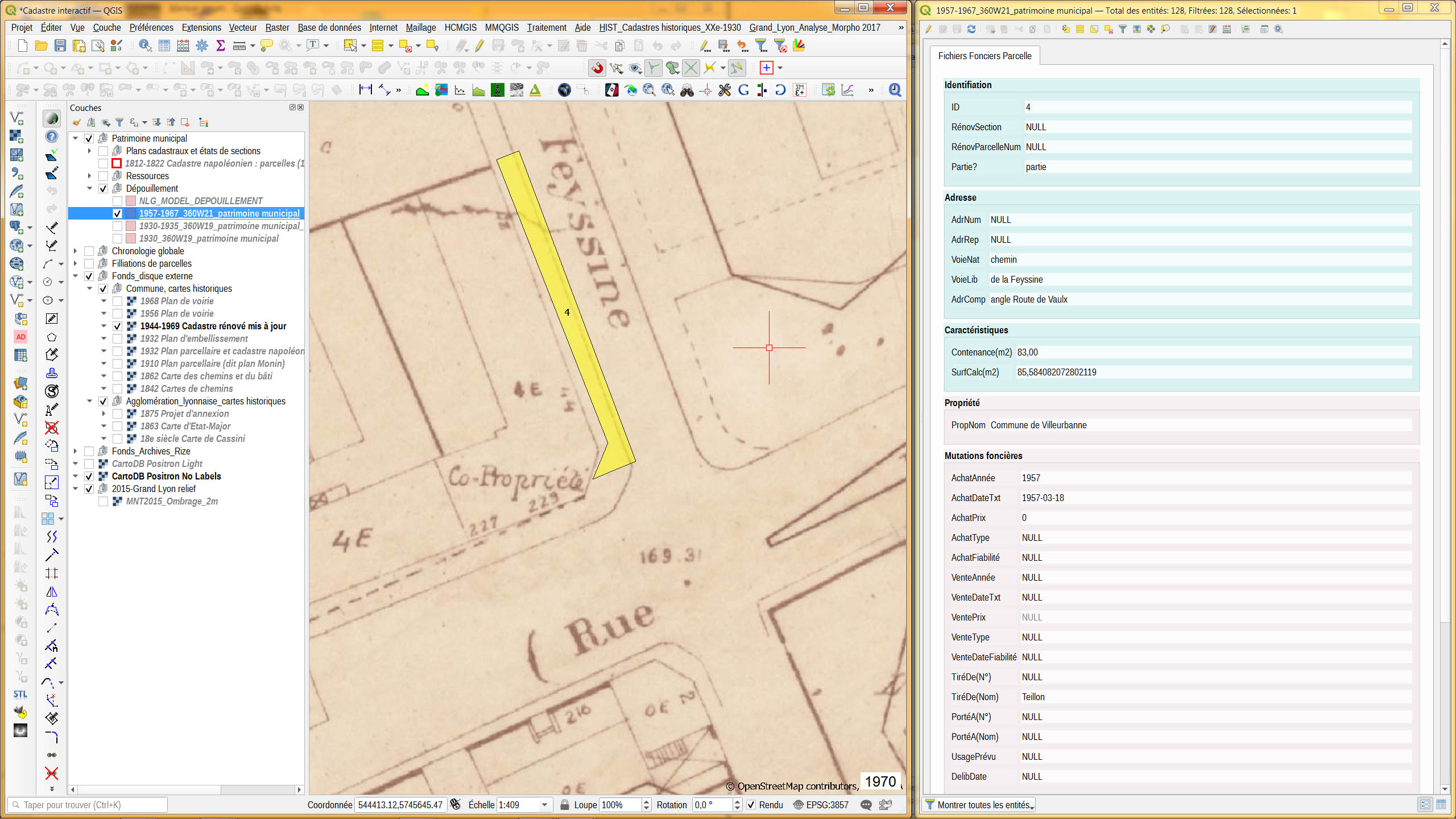This screenshot has height=819, width=1456.
Task: Enable snapping with the magnet icon
Action: [597, 68]
